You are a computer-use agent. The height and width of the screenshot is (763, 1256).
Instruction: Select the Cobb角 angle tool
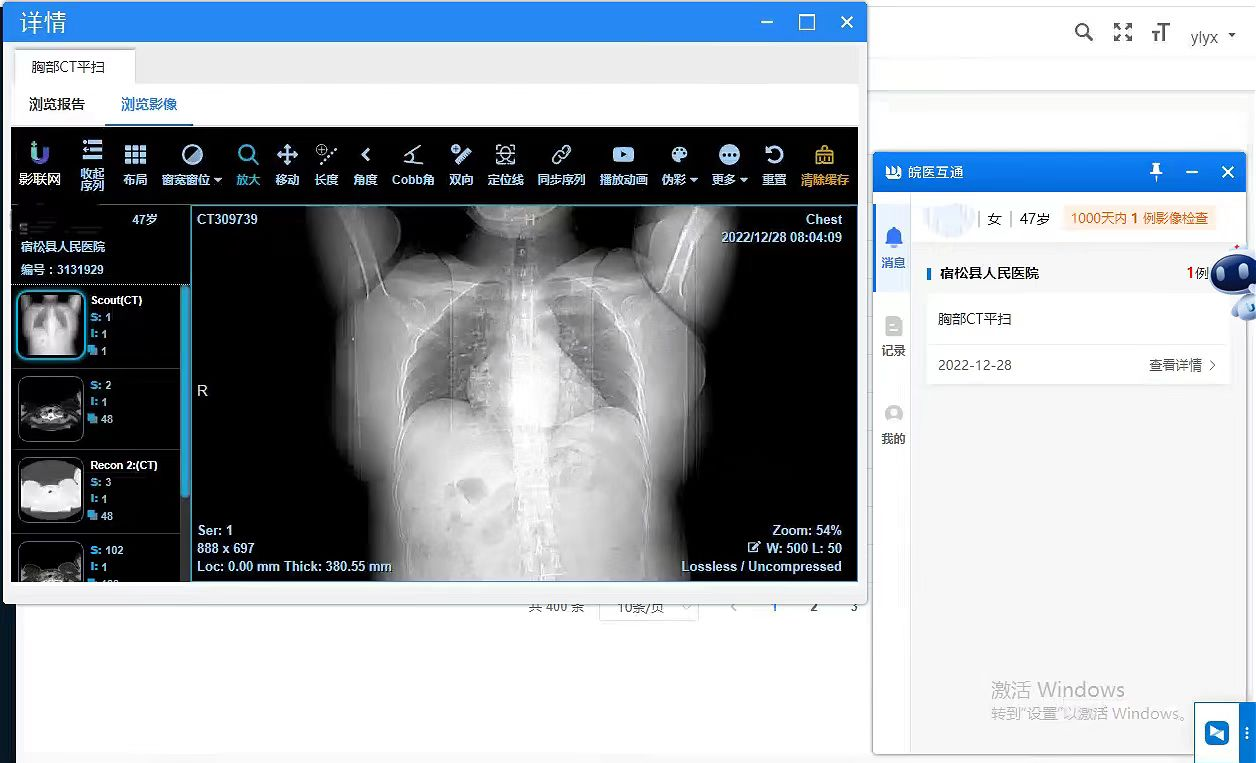413,165
